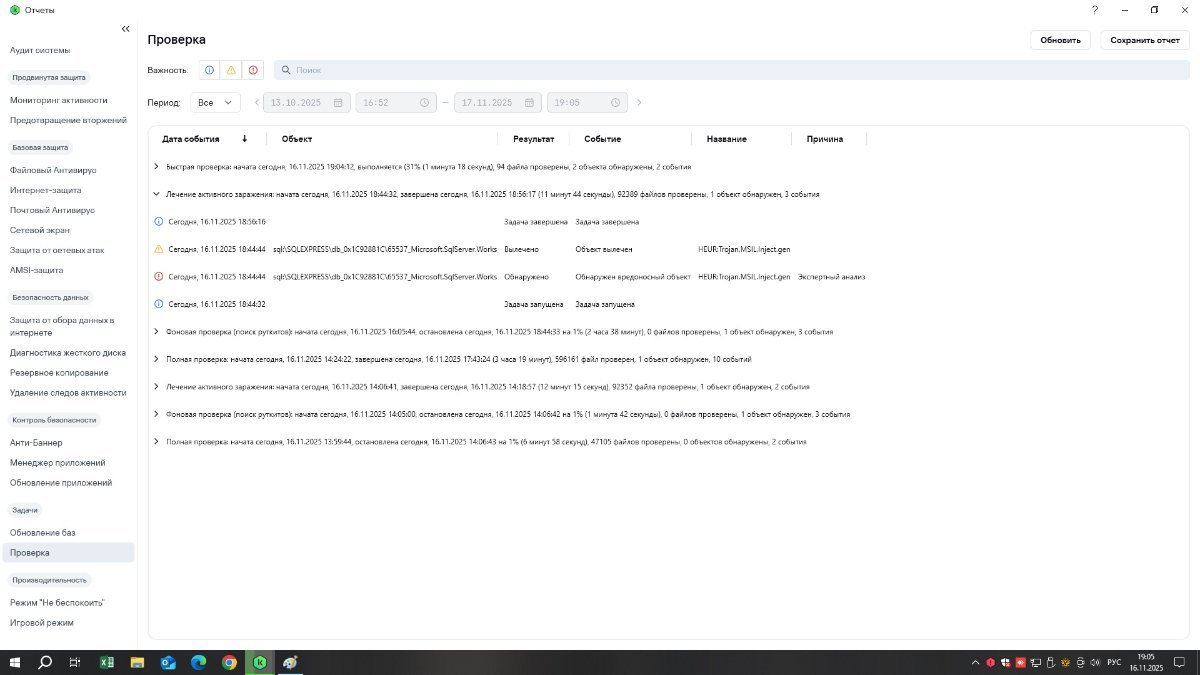This screenshot has width=1200, height=675.
Task: Open the calendar for end date 17.11.2025
Action: (x=530, y=102)
